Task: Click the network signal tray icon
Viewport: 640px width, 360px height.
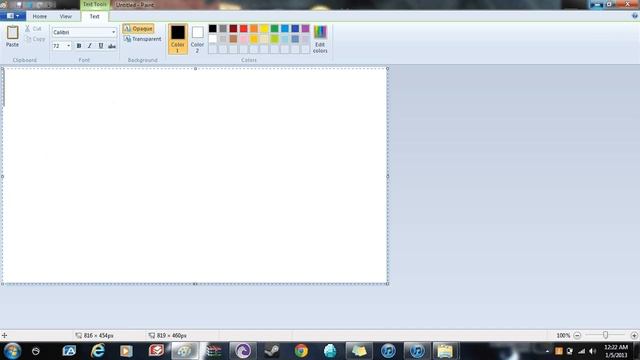Action: (x=582, y=351)
